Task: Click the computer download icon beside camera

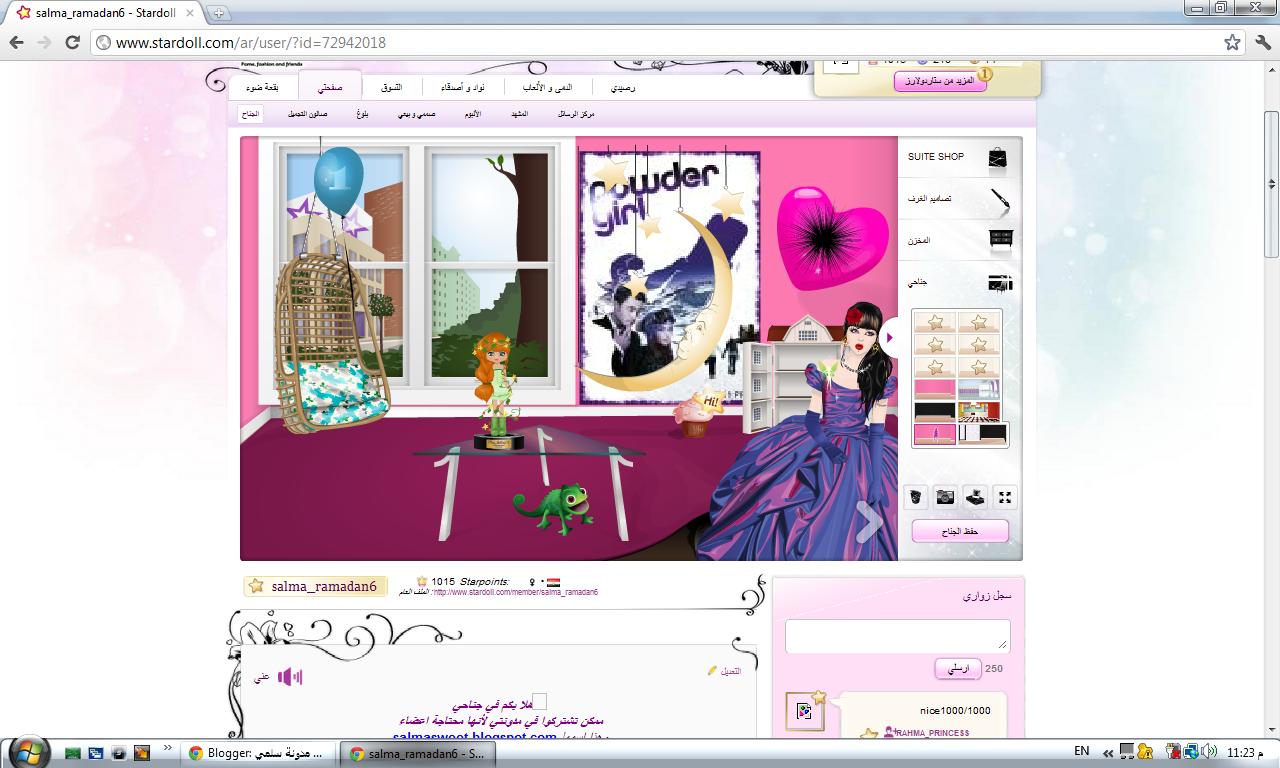Action: 975,497
